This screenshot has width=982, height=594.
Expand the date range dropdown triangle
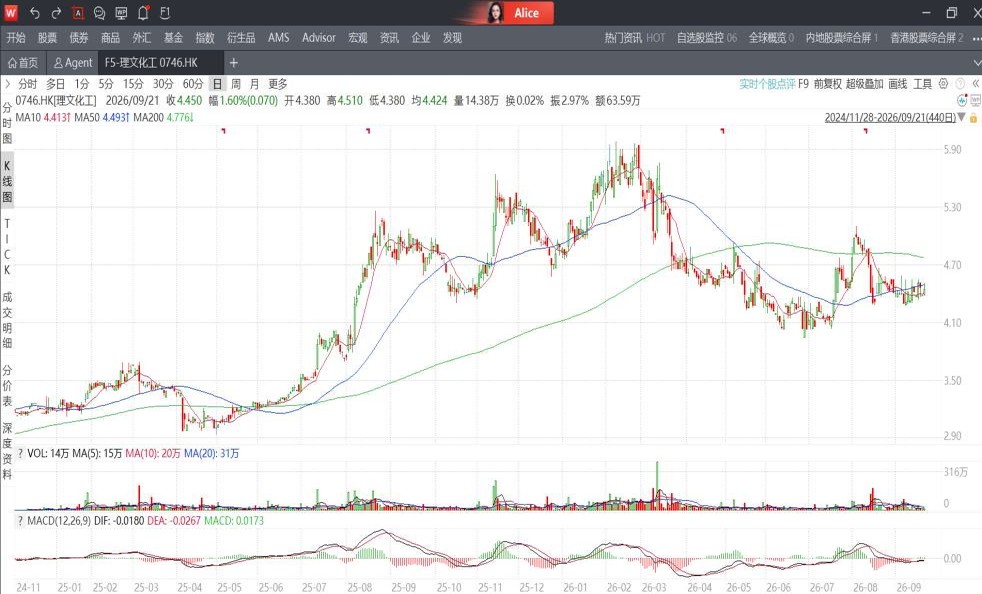pos(962,117)
